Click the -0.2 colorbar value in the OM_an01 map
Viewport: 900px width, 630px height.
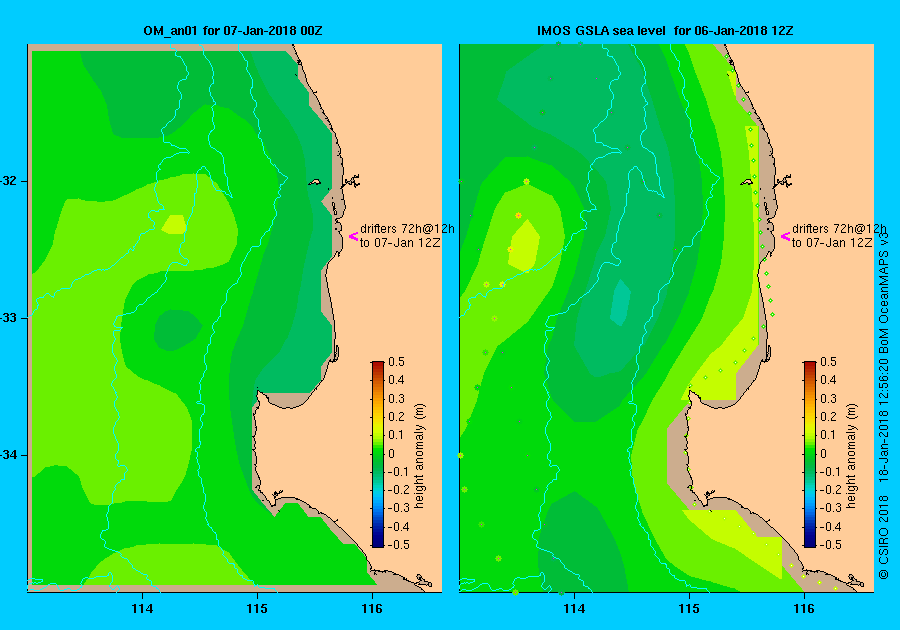[x=398, y=489]
